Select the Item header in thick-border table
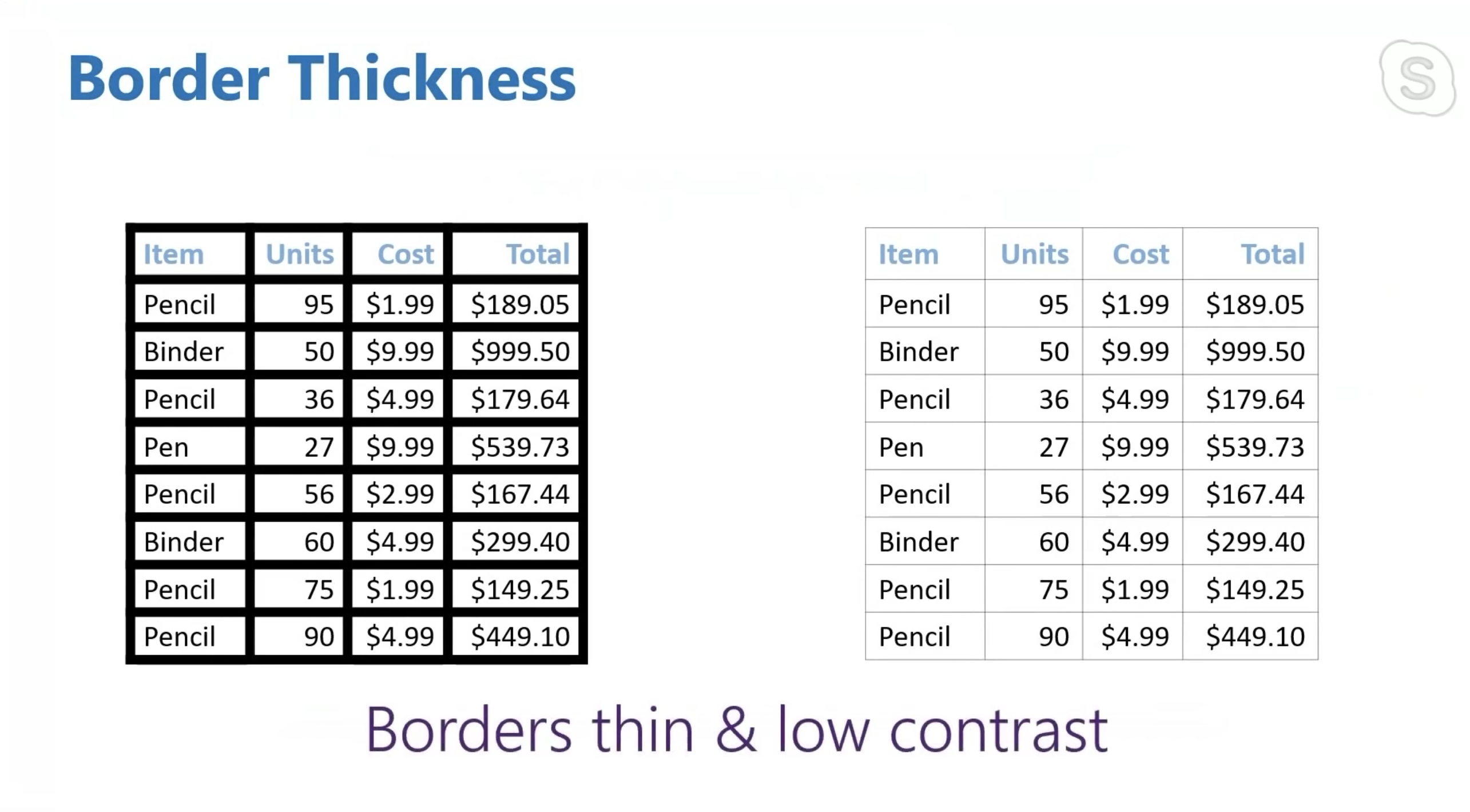Image resolution: width=1470 pixels, height=812 pixels. pyautogui.click(x=190, y=254)
